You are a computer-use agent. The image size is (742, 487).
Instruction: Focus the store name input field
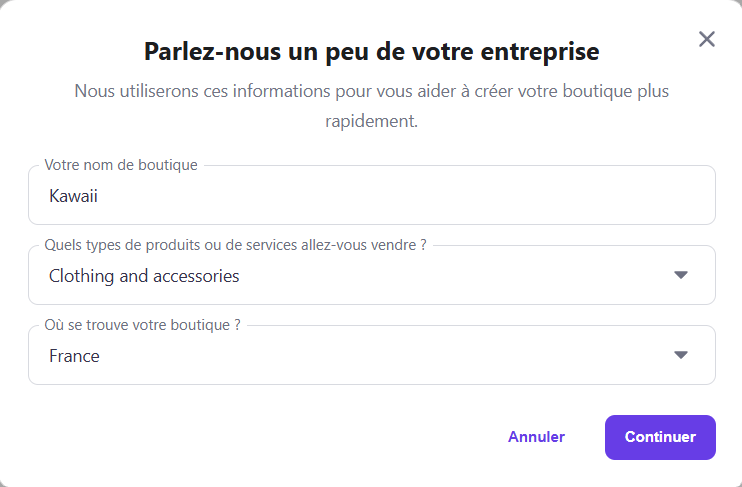pyautogui.click(x=371, y=196)
